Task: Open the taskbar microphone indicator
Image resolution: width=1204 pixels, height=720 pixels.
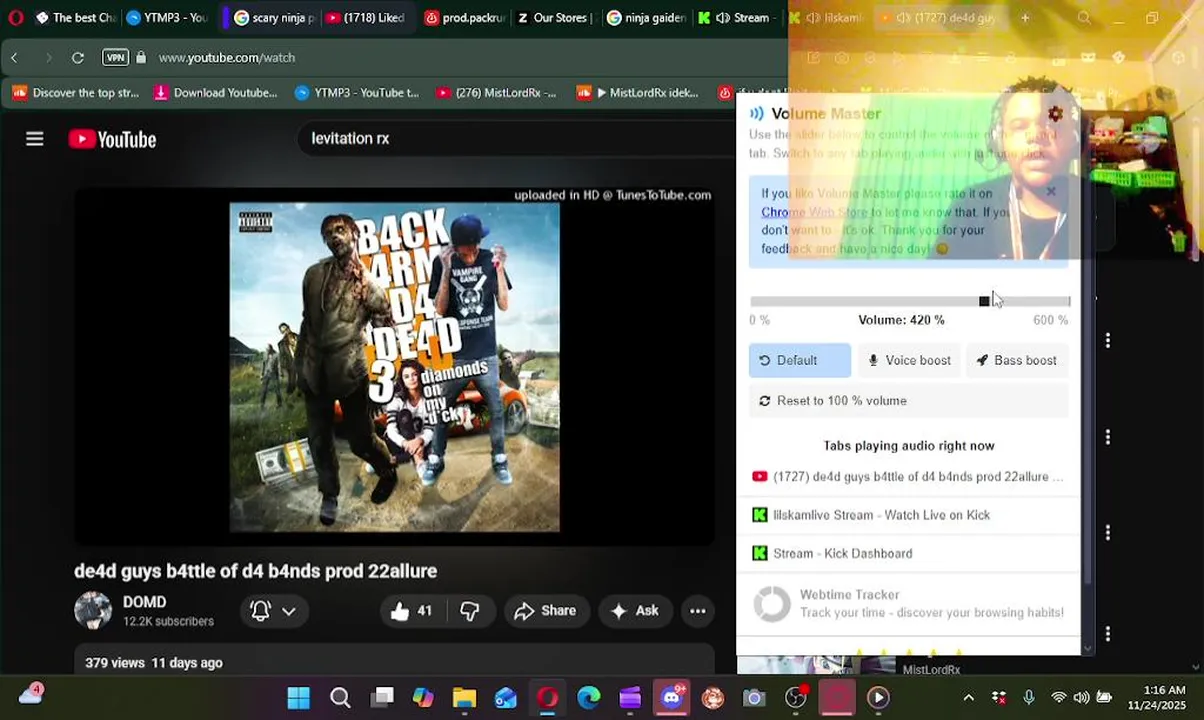Action: 1029,698
